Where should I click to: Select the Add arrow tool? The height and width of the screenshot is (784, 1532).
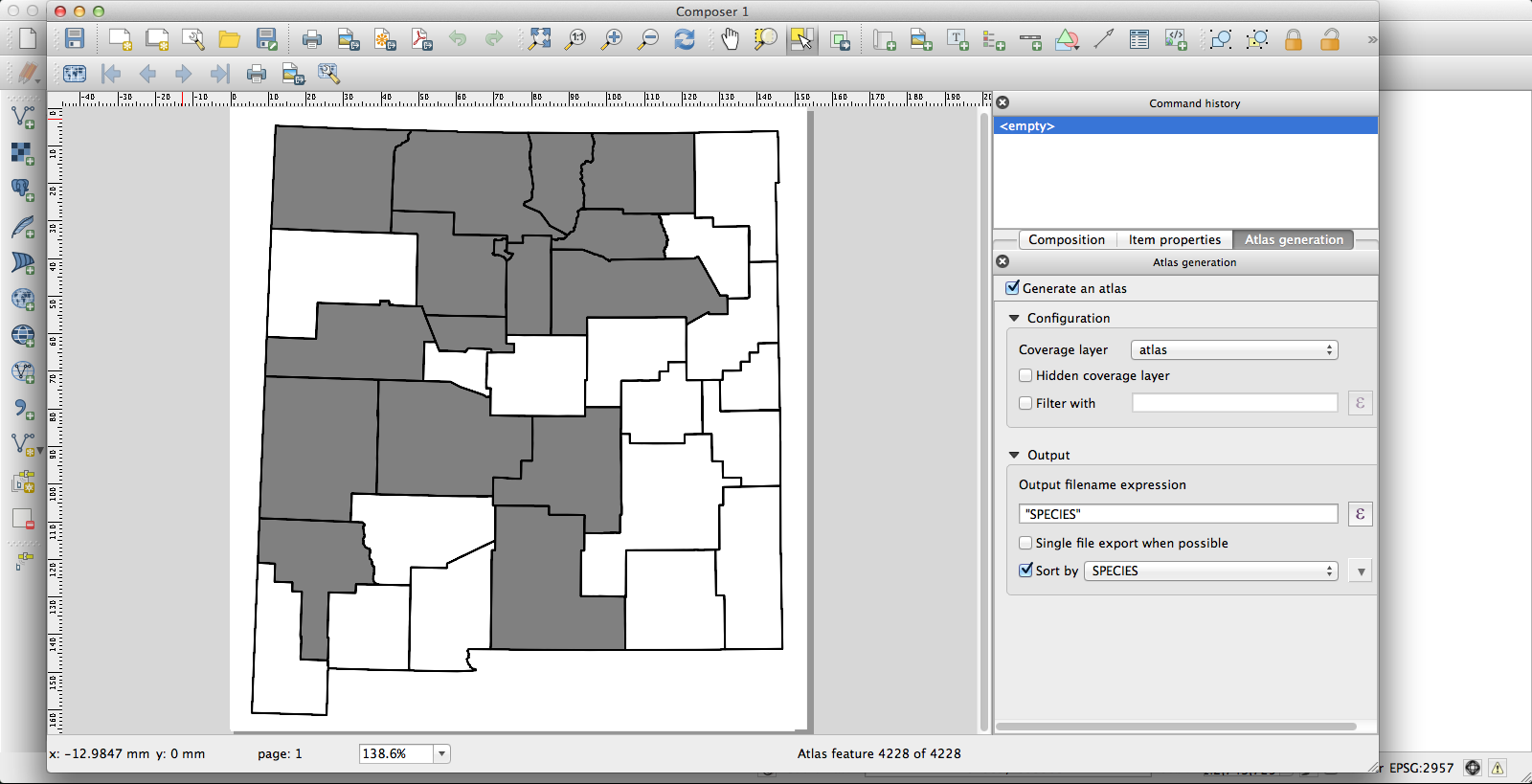1103,39
